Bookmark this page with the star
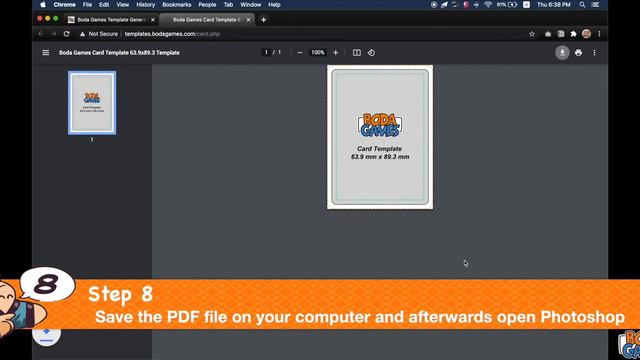The image size is (640, 360). pyautogui.click(x=532, y=34)
